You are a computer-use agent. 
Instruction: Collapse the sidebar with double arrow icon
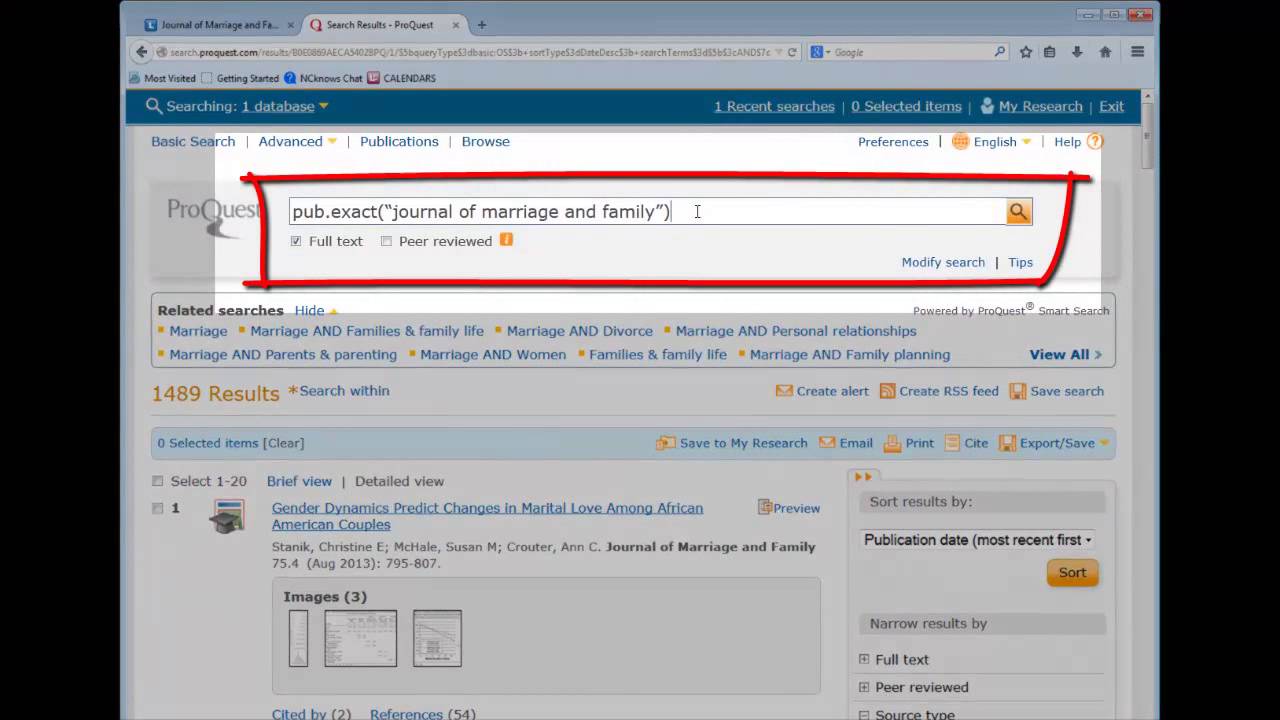pos(864,477)
